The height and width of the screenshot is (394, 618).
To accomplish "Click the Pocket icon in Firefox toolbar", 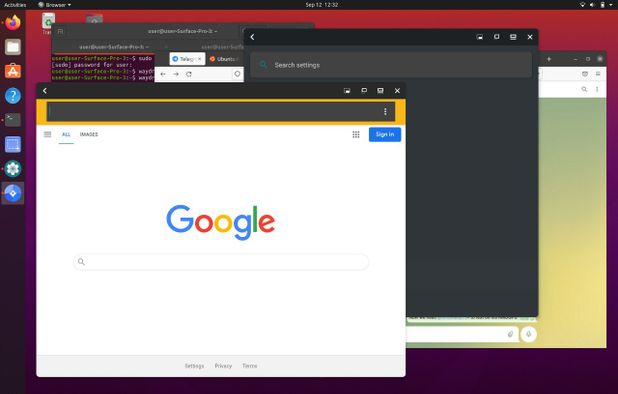I will click(x=585, y=74).
